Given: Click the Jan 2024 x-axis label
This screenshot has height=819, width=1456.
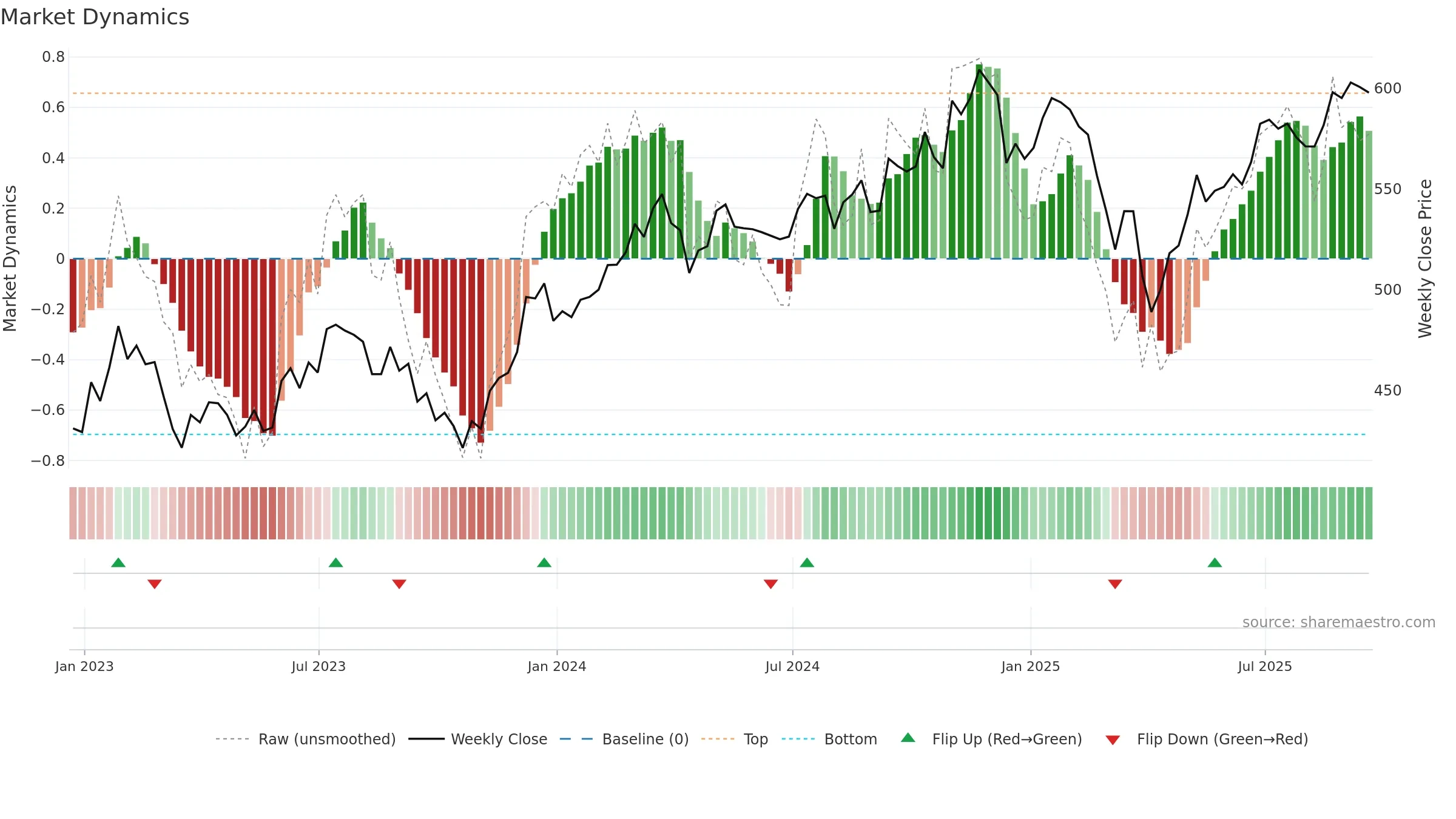Looking at the screenshot, I should (557, 666).
